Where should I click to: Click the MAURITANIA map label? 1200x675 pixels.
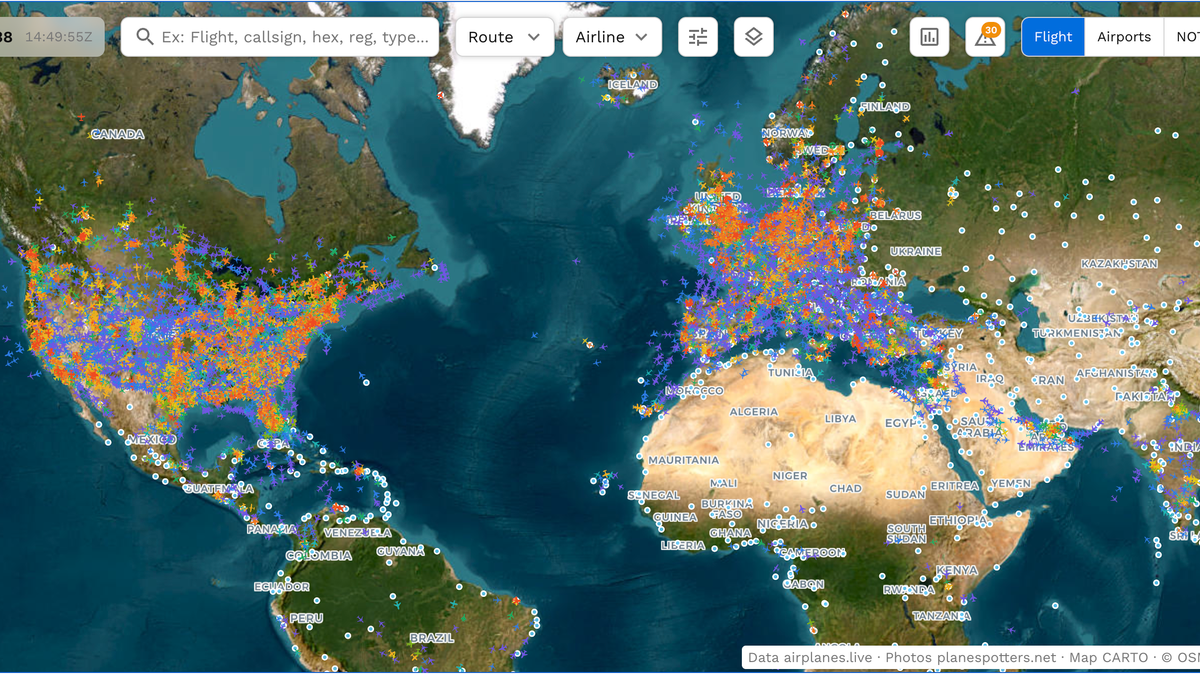point(683,460)
